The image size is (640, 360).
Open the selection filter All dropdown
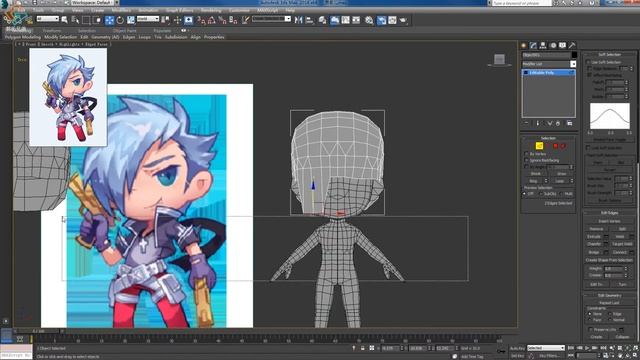48,19
